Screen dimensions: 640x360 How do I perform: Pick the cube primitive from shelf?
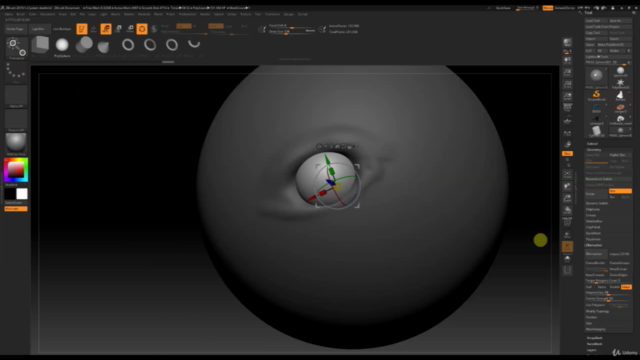point(40,44)
